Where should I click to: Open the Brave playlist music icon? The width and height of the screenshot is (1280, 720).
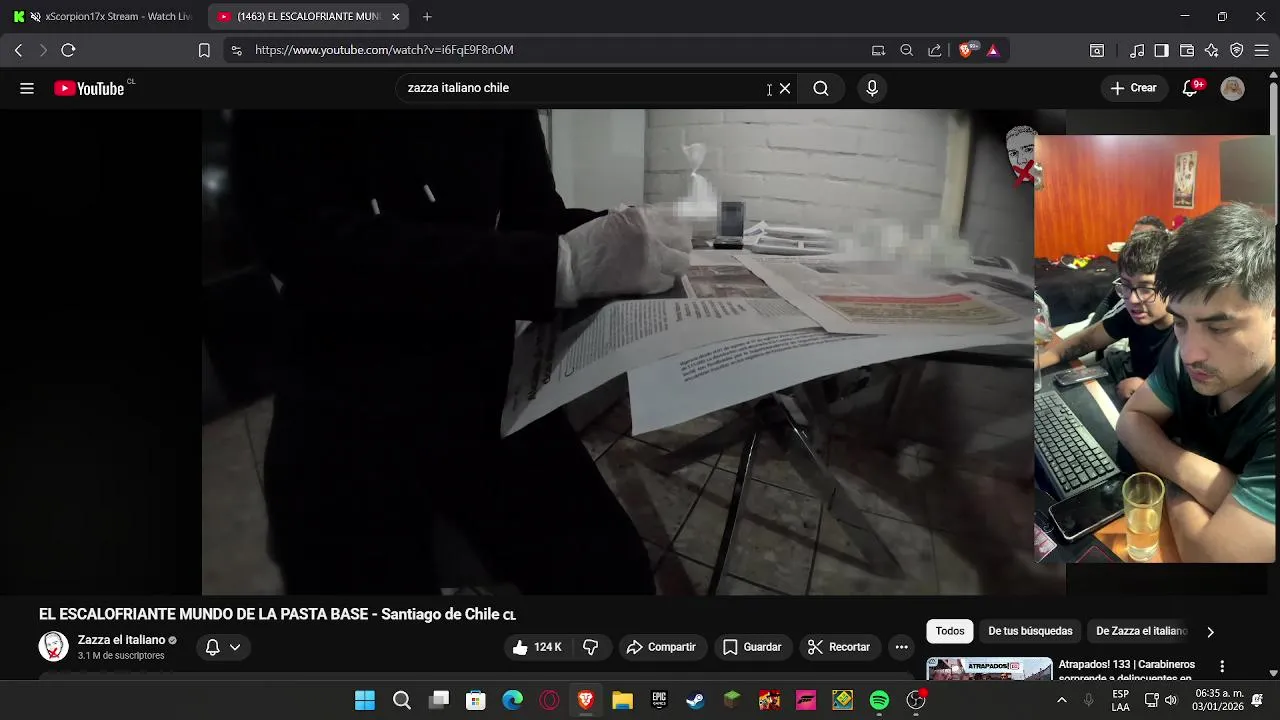pyautogui.click(x=1137, y=50)
